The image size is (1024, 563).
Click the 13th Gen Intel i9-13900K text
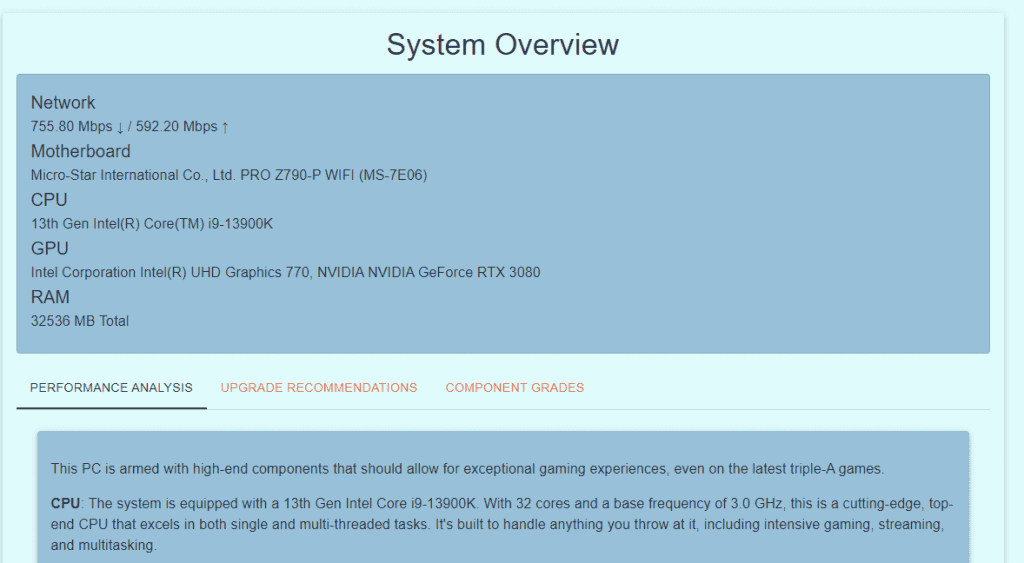(x=151, y=224)
